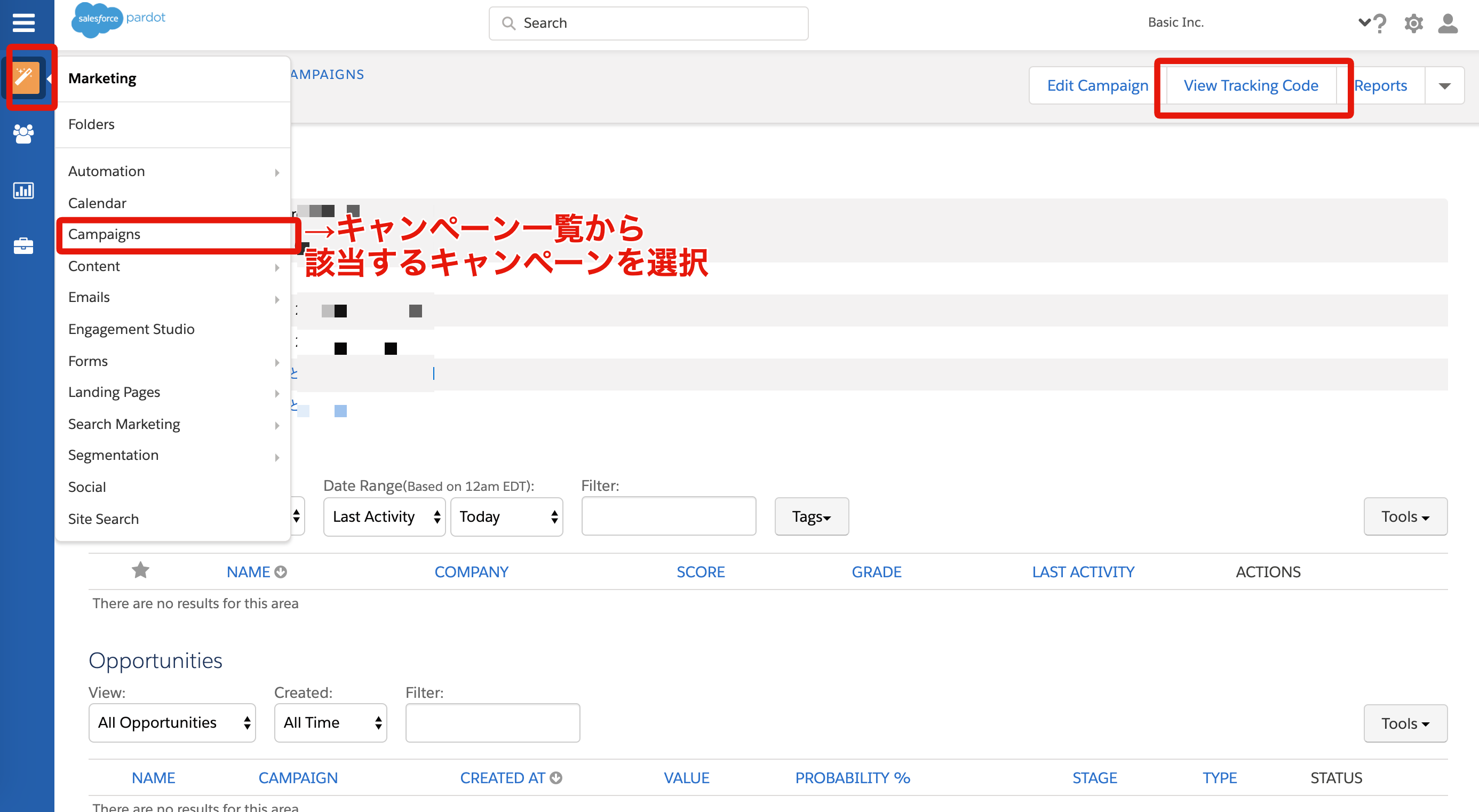This screenshot has height=812, width=1479.
Task: Sort prospects by LAST ACTIVITY column
Action: [1083, 572]
